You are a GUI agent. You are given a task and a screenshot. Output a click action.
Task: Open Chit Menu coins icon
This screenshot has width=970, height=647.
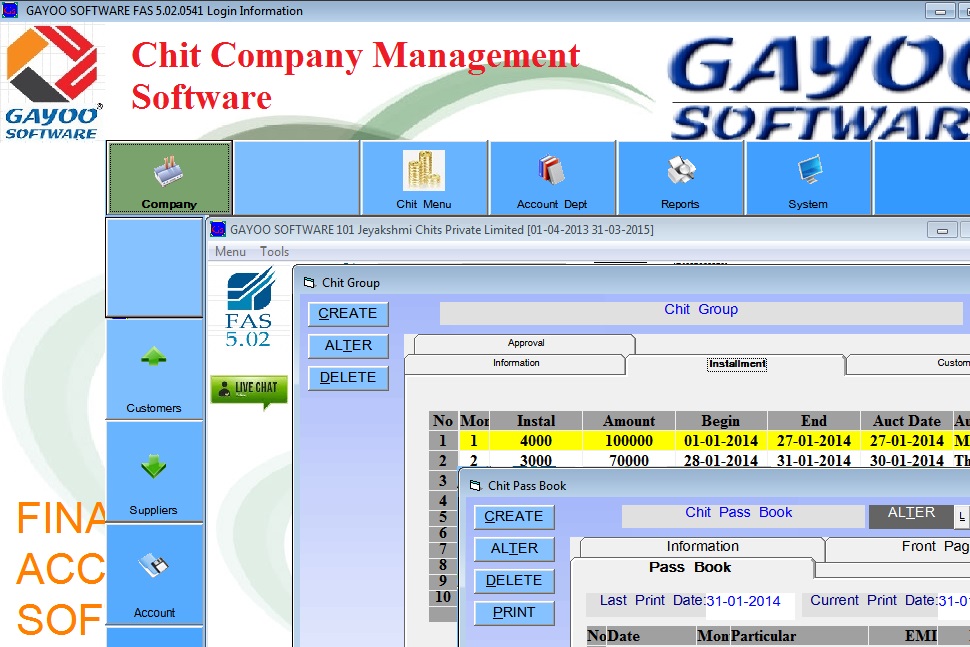tap(424, 170)
